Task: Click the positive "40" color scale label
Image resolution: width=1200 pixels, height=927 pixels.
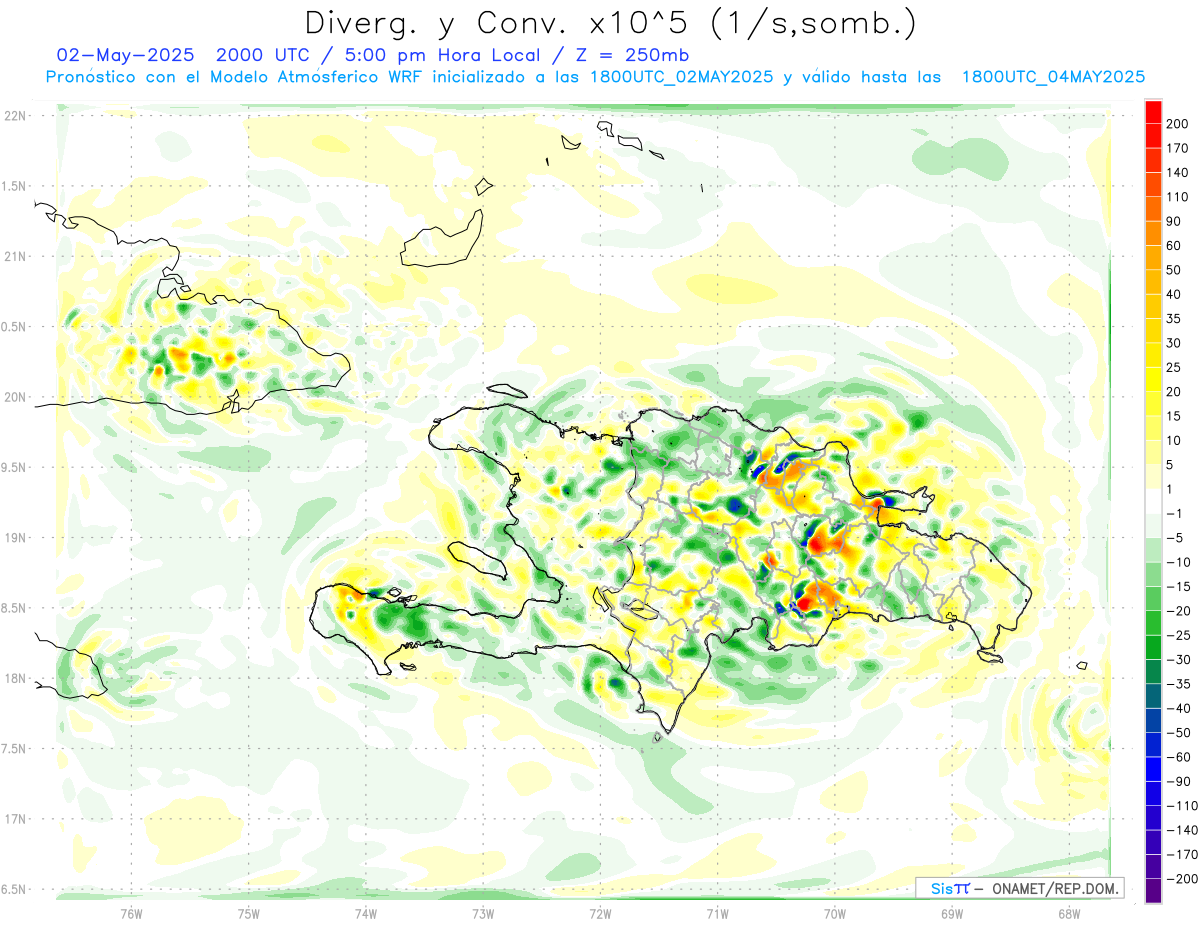Action: (1174, 294)
